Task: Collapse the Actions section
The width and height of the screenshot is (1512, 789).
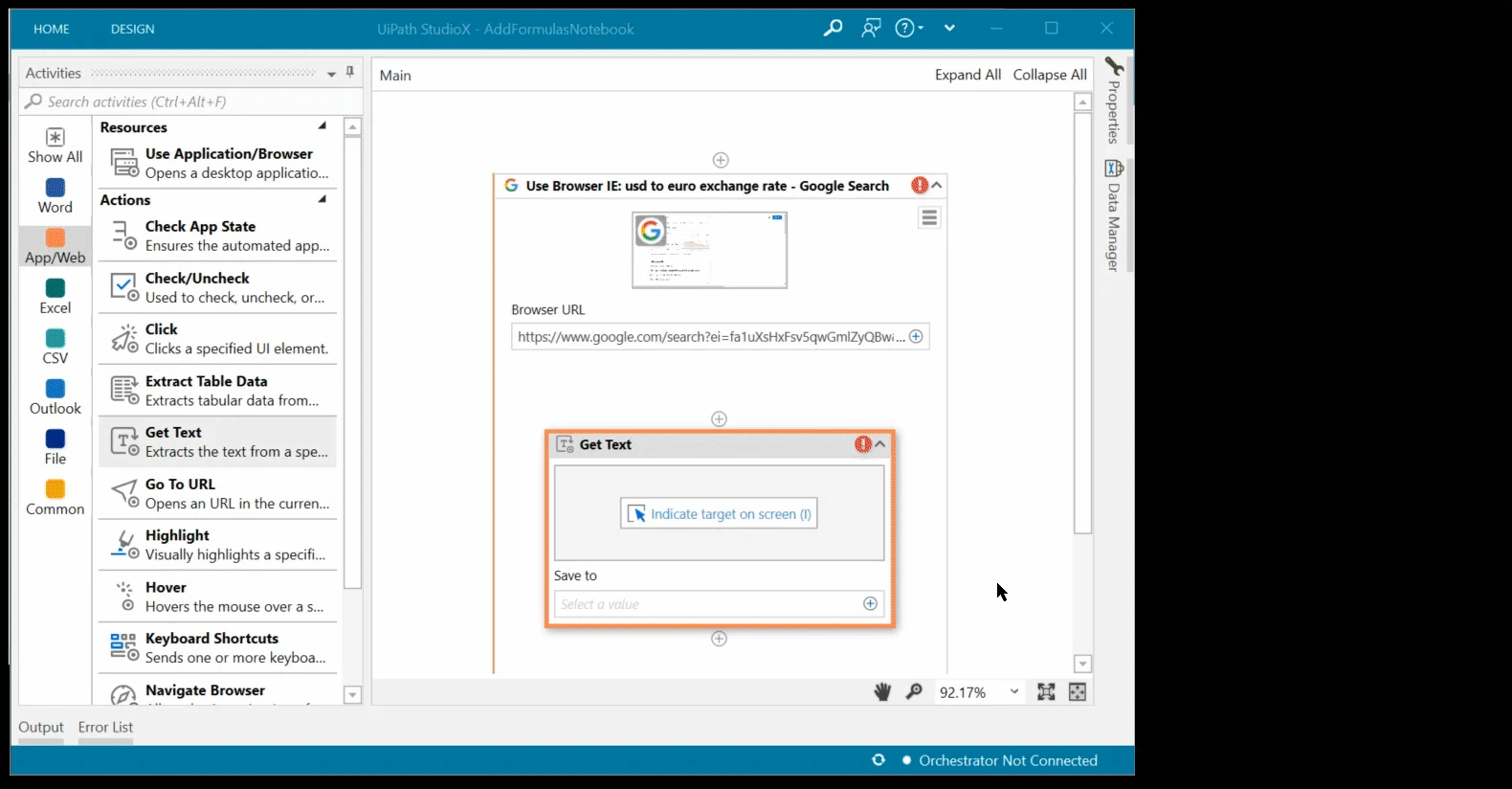Action: click(x=322, y=199)
